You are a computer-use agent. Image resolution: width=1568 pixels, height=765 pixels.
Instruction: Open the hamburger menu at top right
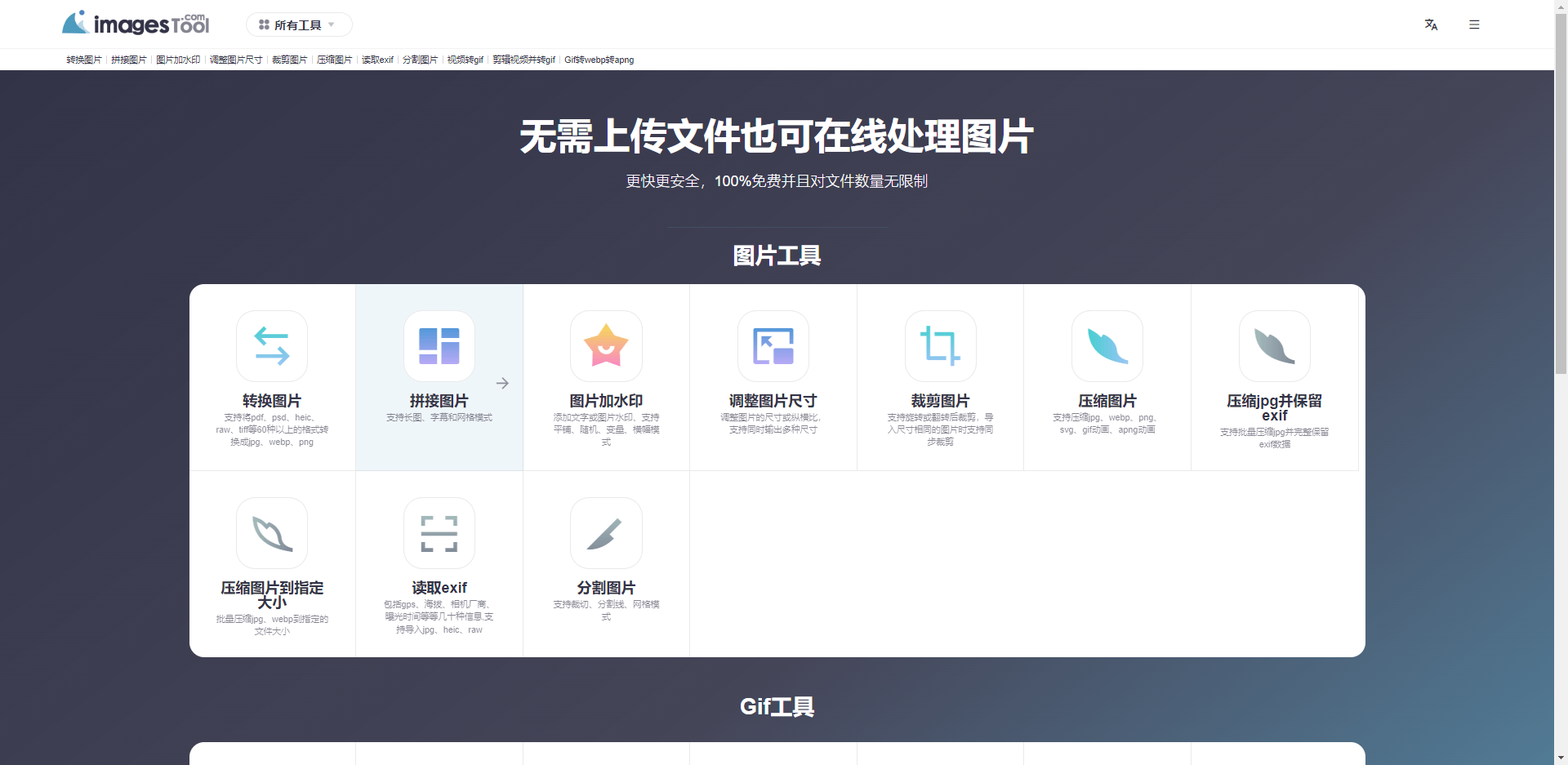(1474, 24)
